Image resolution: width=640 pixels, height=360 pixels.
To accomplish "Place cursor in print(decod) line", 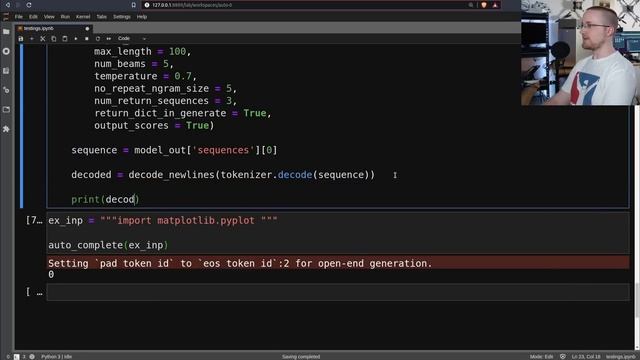I will 105,200.
